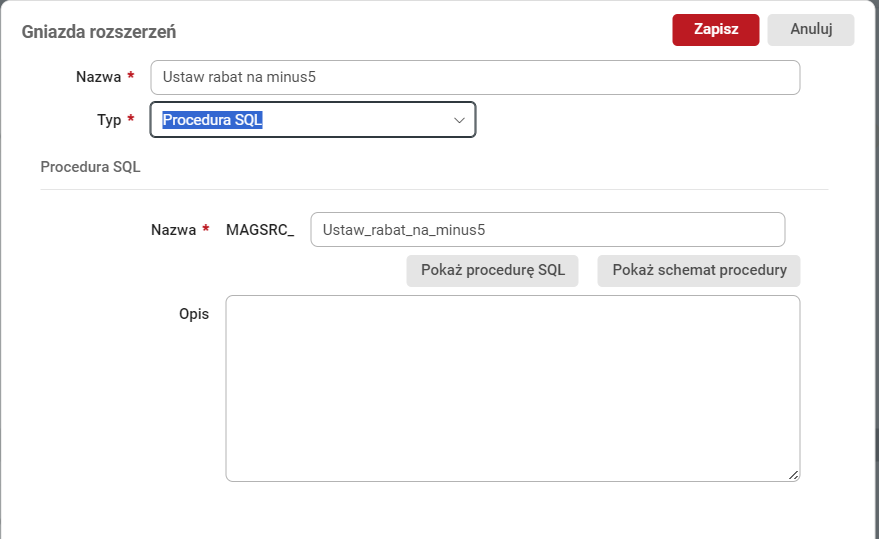This screenshot has height=539, width=879.
Task: Click the red asterisk beside the top Nazwa
Action: 131,76
